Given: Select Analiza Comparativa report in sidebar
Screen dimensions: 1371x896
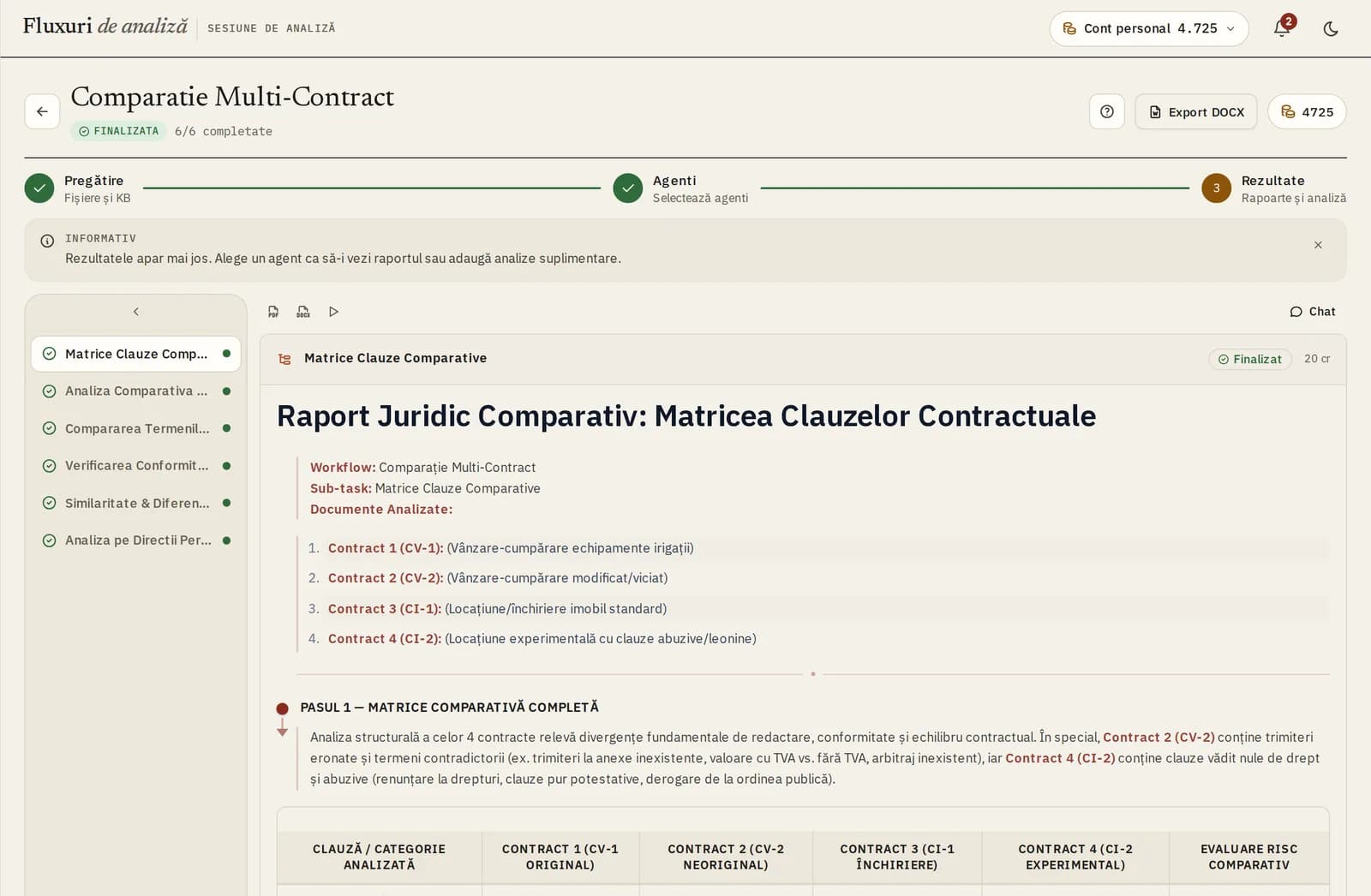Looking at the screenshot, I should 136,391.
